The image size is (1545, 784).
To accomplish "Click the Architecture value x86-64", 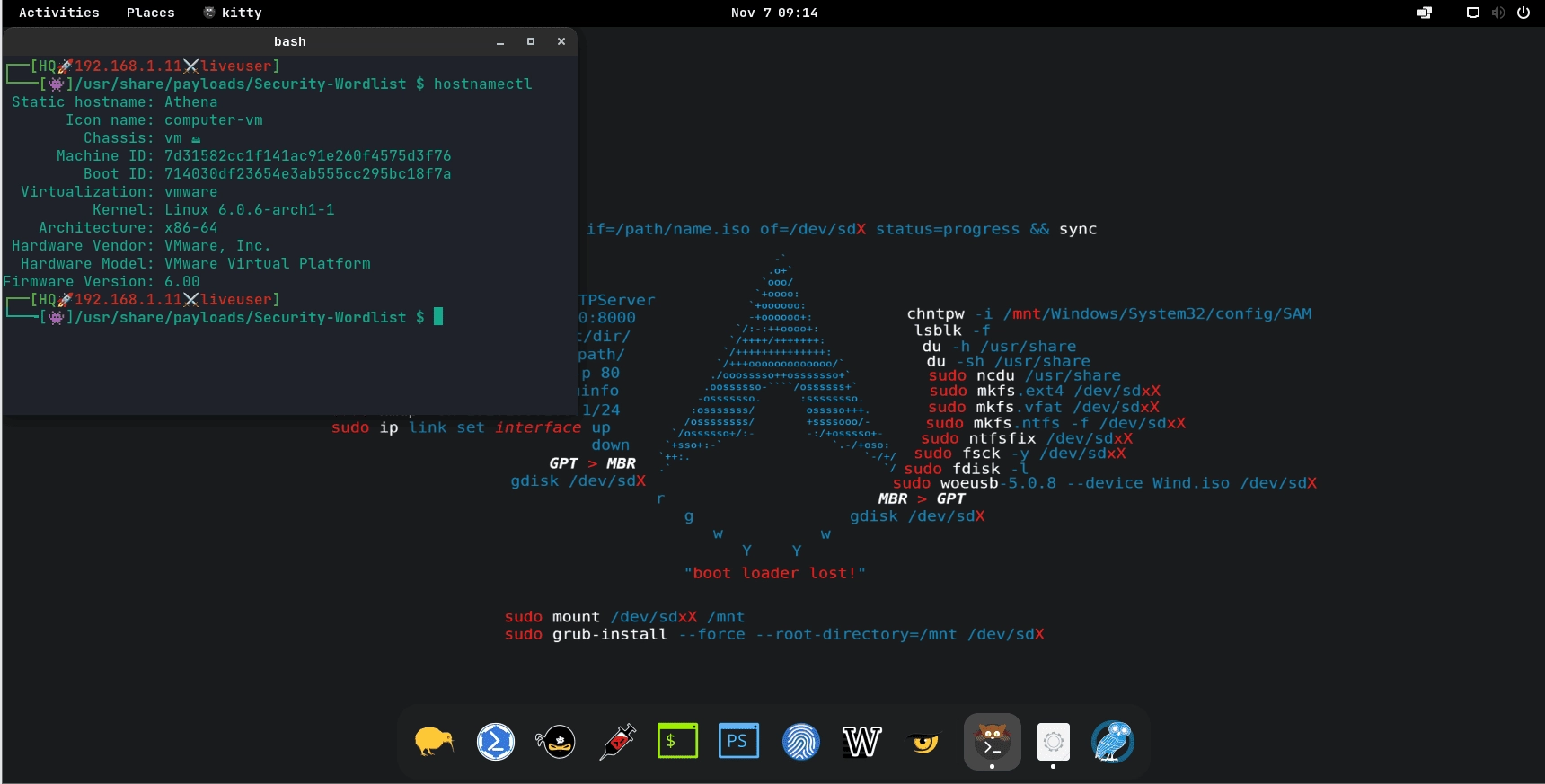I will coord(191,227).
